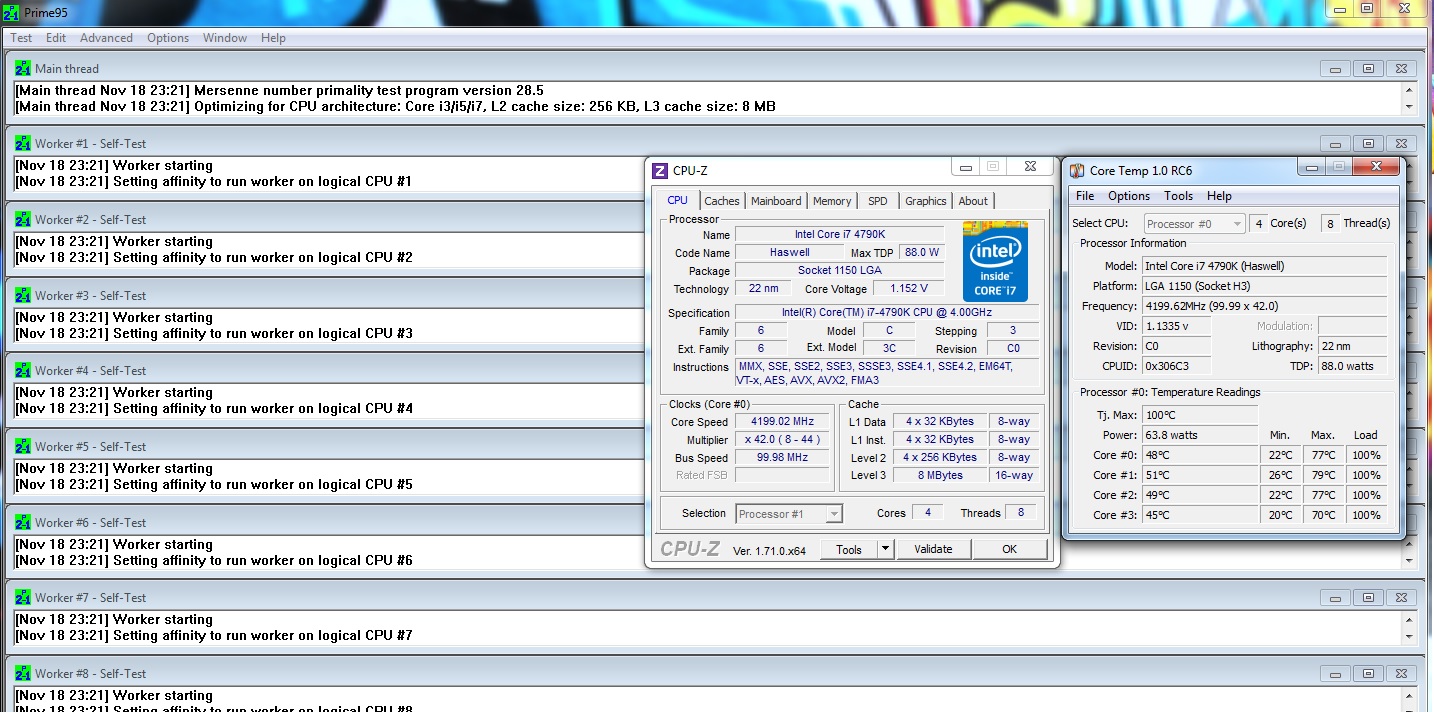Click the OK button in CPU-Z
Viewport: 1434px width, 712px height.
coord(1010,549)
